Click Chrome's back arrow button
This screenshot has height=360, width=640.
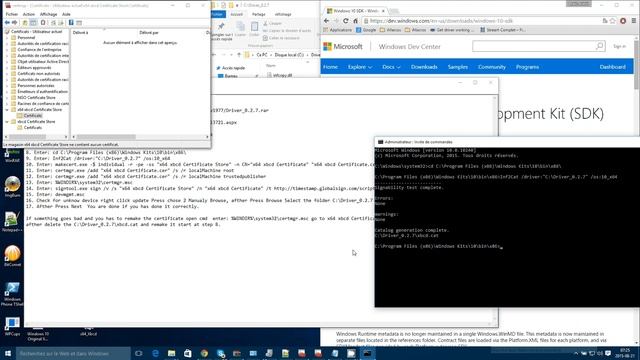point(326,21)
